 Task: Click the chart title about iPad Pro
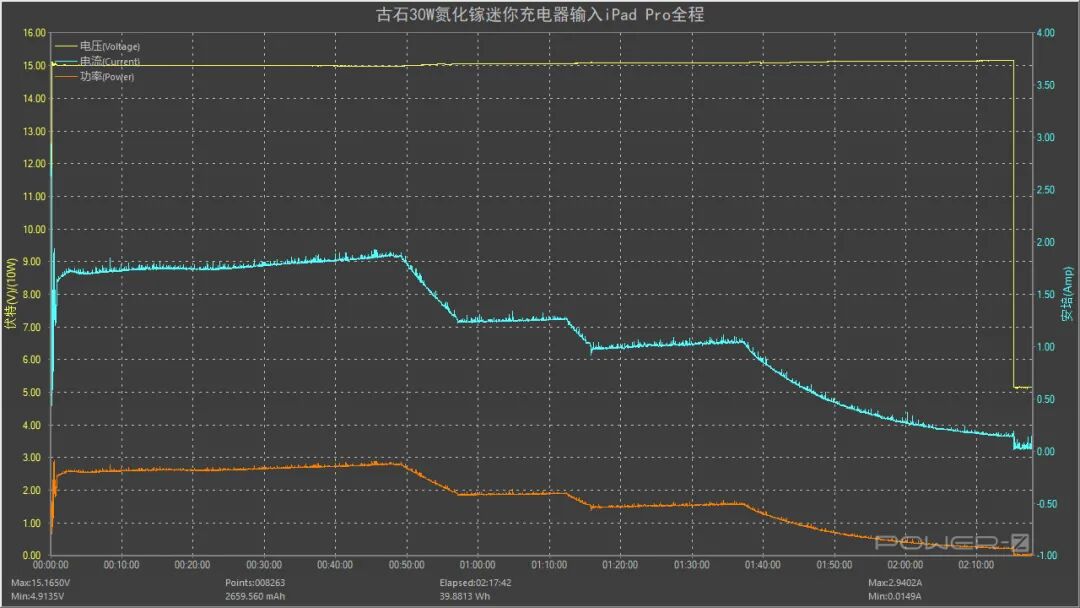coord(539,14)
